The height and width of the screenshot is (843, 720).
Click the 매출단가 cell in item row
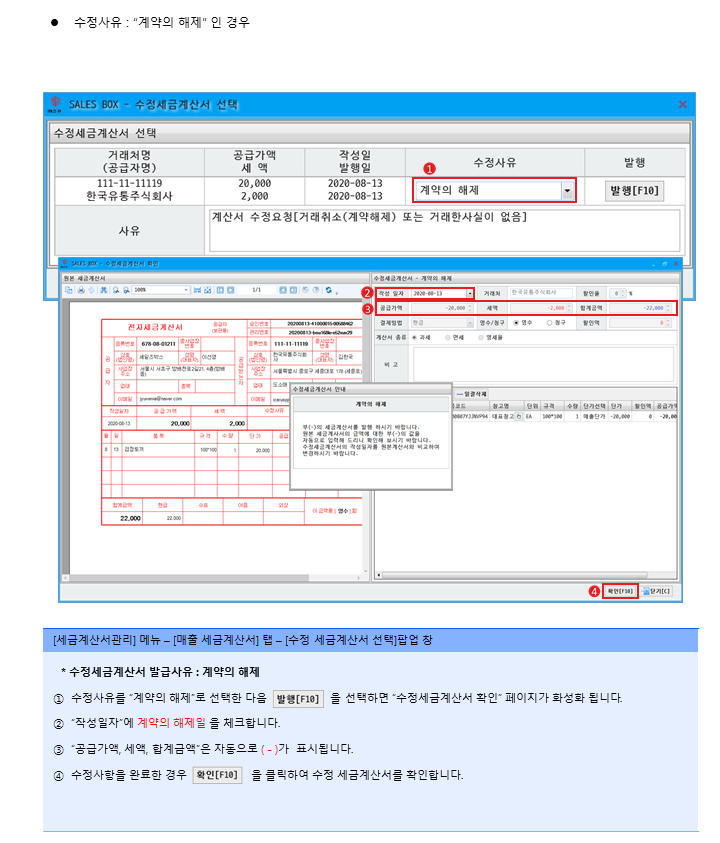[x=595, y=416]
